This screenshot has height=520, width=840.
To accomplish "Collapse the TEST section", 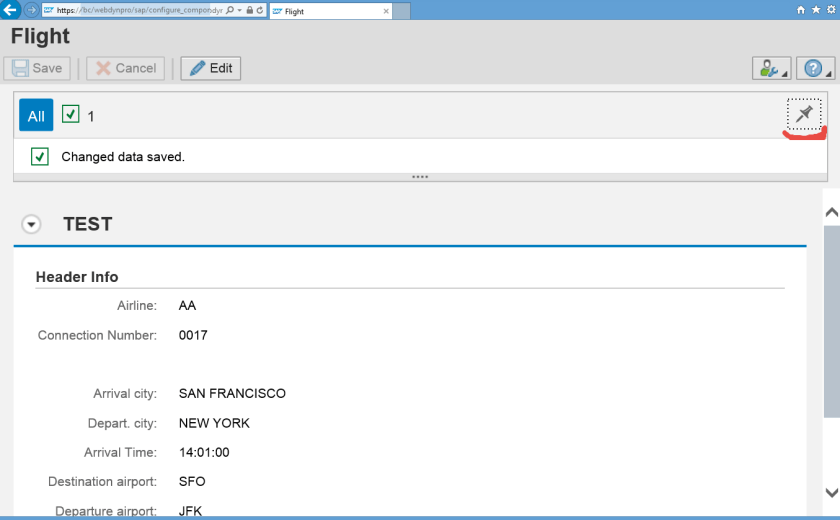I will coord(31,224).
